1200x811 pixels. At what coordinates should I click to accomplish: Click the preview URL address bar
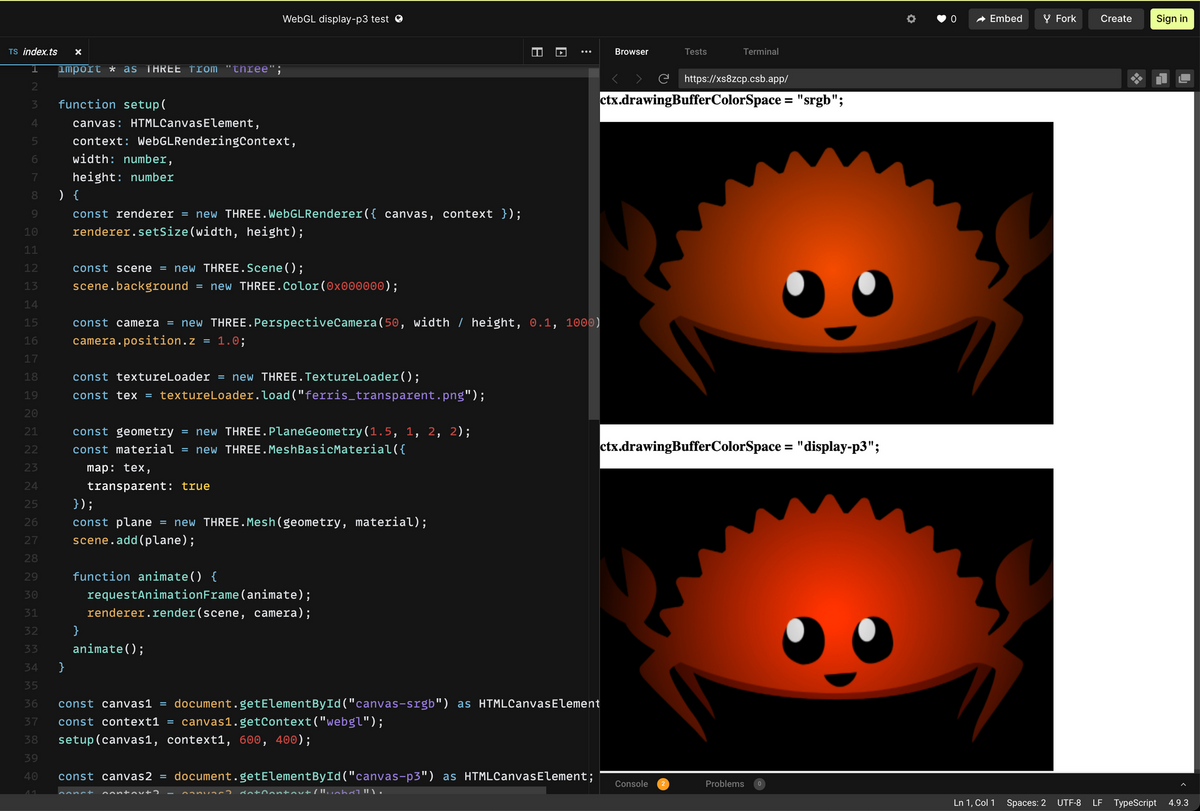click(x=899, y=78)
